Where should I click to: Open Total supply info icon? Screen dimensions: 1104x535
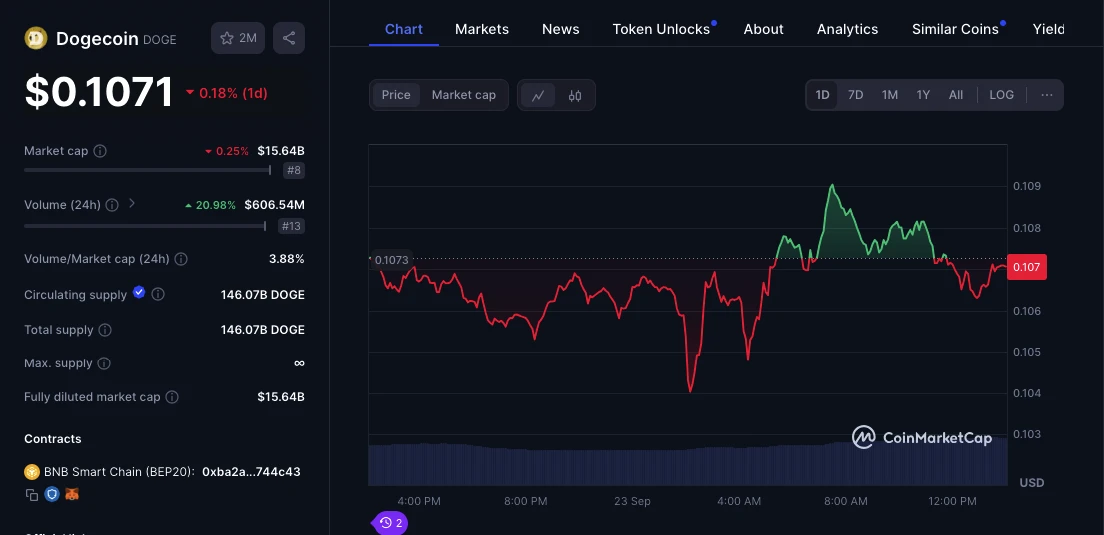104,329
